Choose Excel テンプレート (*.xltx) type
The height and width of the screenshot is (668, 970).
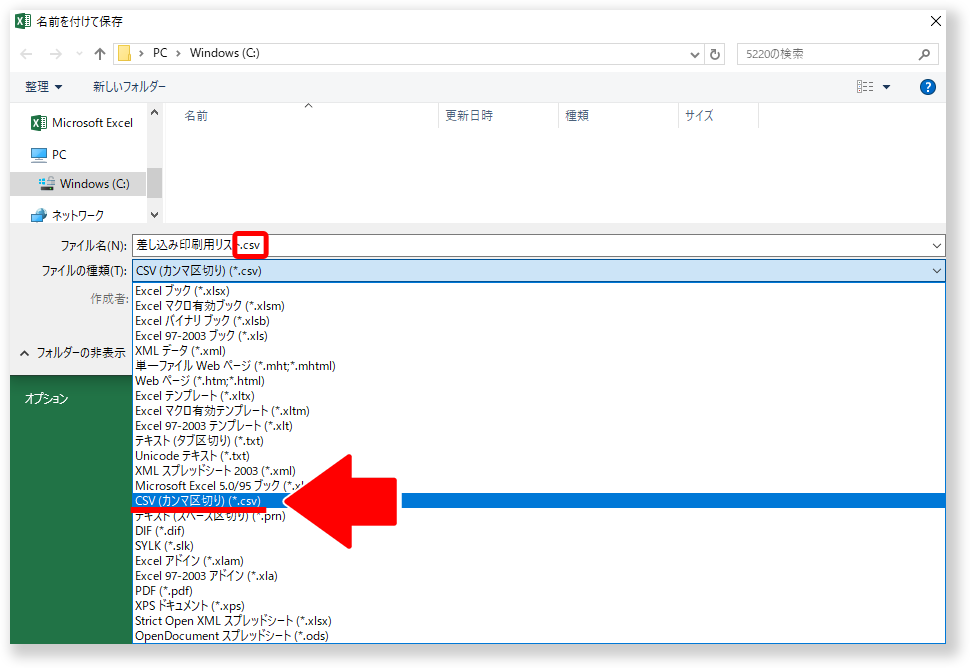(x=539, y=396)
